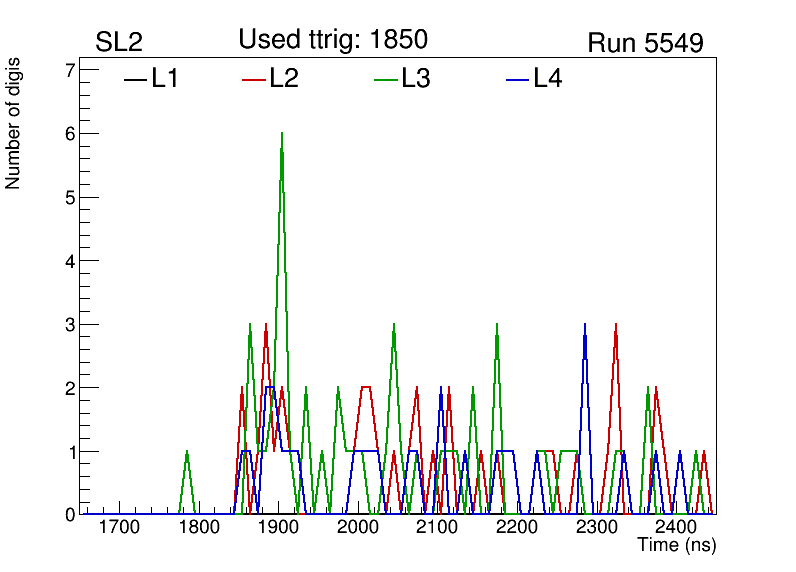Click the isolated green bump near 1800 ns
796x572 pixels.
tap(187, 453)
